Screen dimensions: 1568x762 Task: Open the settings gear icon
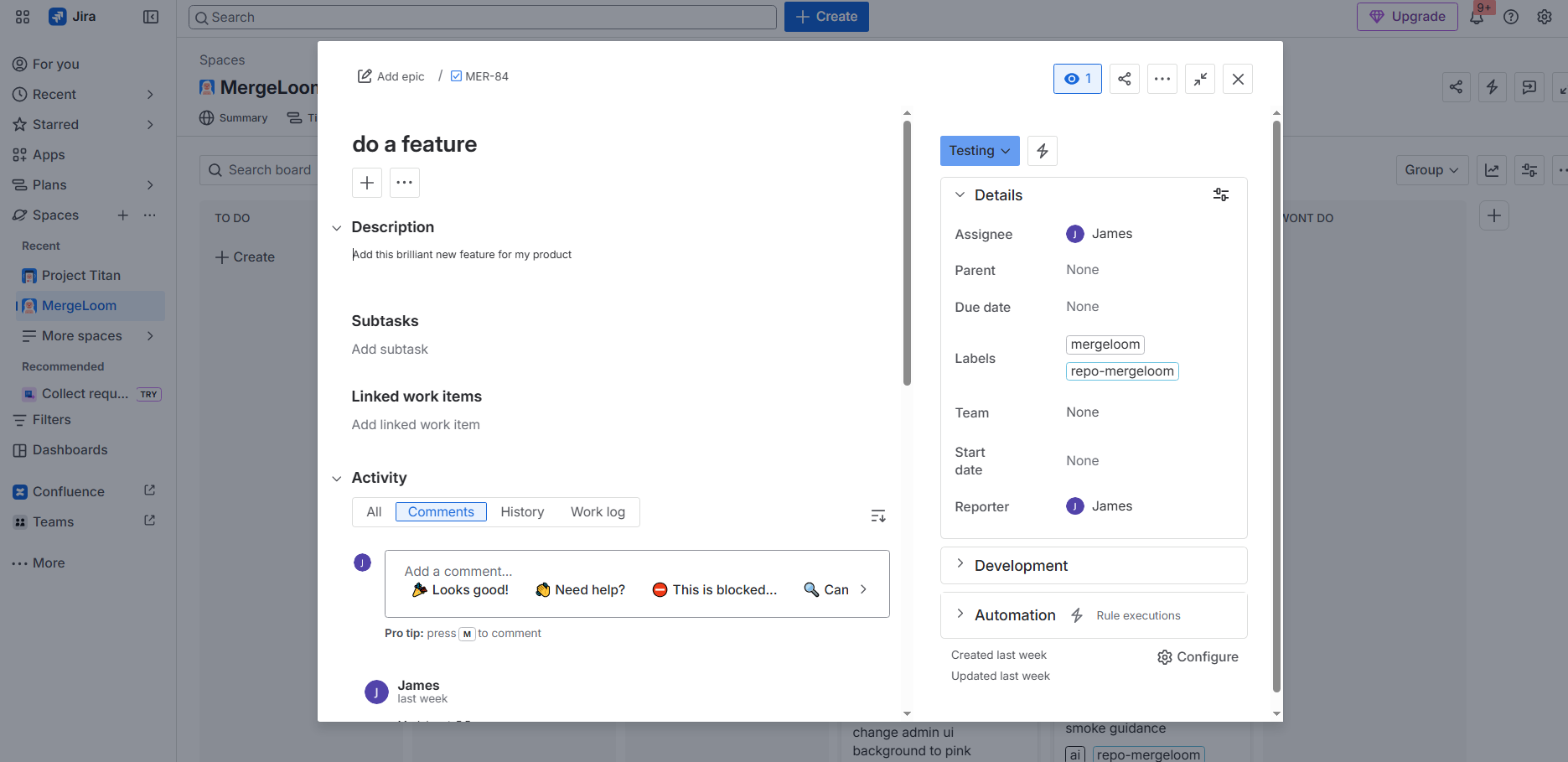(x=1545, y=17)
